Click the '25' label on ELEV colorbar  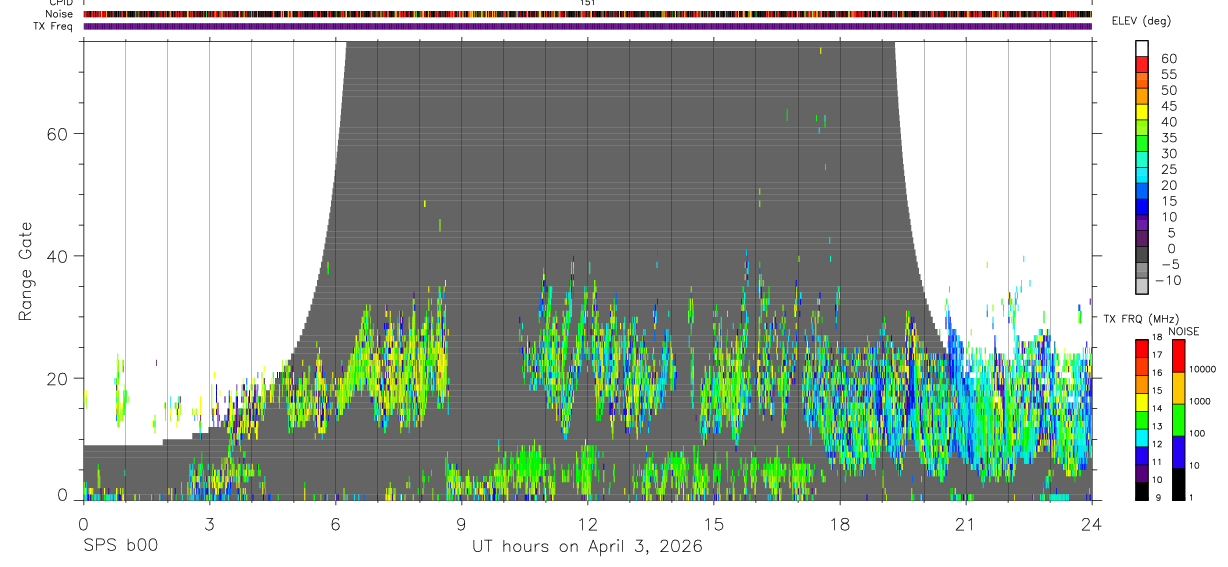click(x=1168, y=169)
